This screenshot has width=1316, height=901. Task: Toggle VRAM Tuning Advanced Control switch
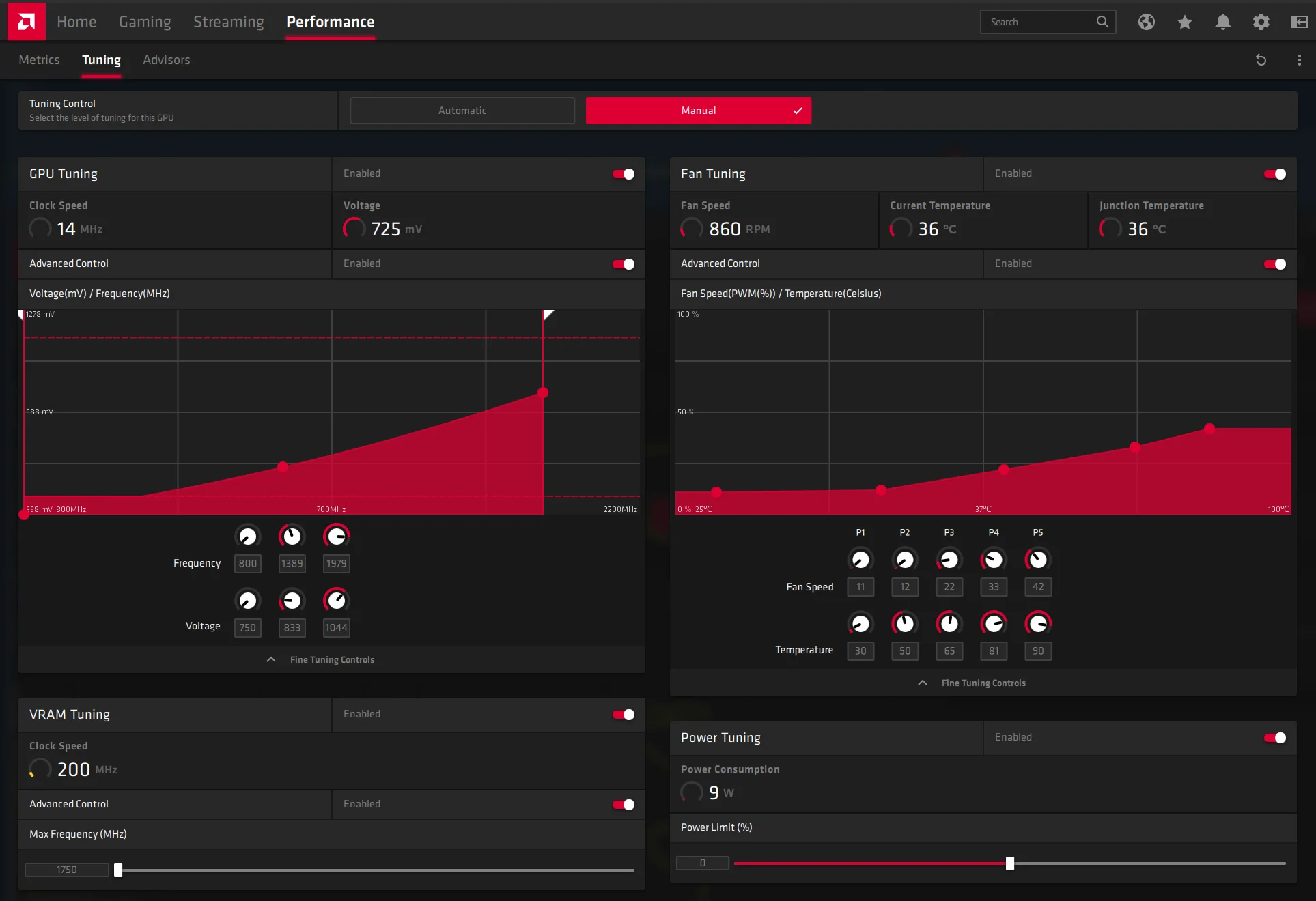[624, 805]
